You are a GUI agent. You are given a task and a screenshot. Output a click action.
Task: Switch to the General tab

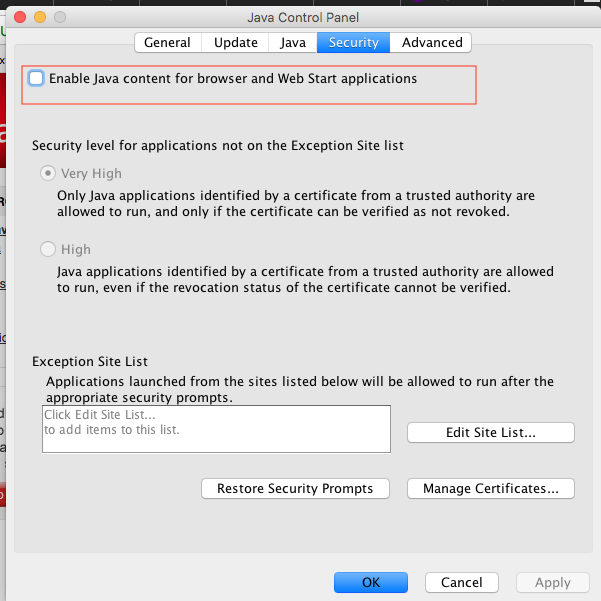tap(167, 43)
